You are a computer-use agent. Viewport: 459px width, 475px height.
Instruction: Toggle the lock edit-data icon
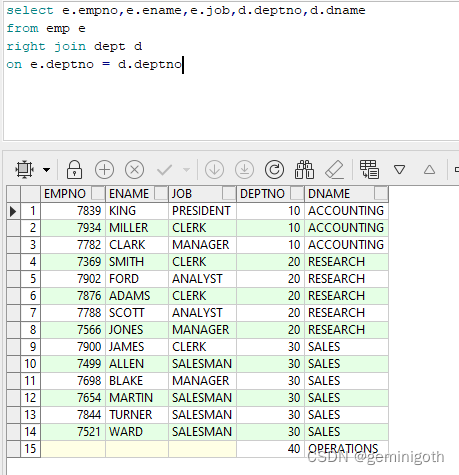(x=74, y=169)
